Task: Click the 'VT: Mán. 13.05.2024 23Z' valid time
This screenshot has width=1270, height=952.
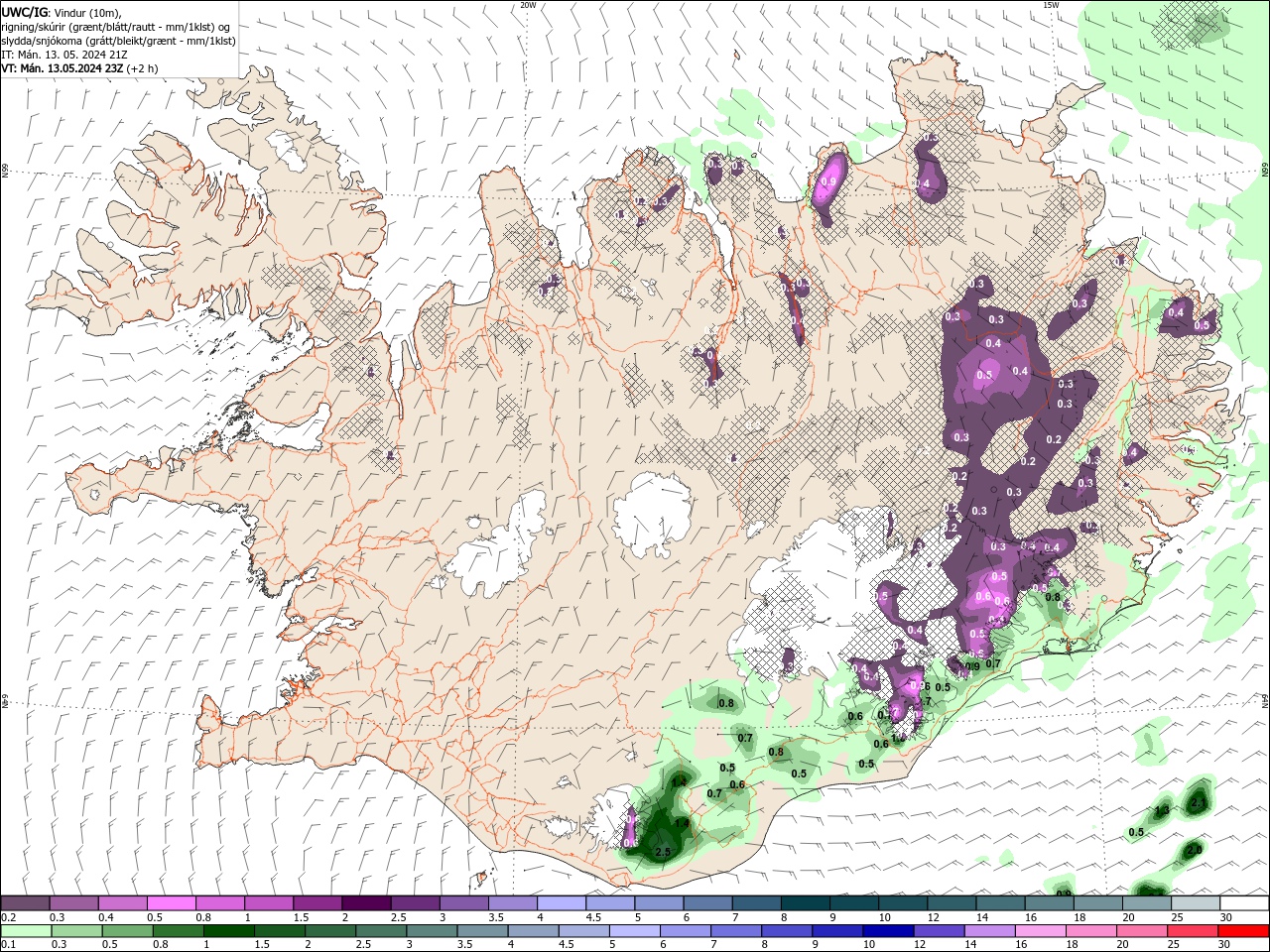Action: (63, 68)
